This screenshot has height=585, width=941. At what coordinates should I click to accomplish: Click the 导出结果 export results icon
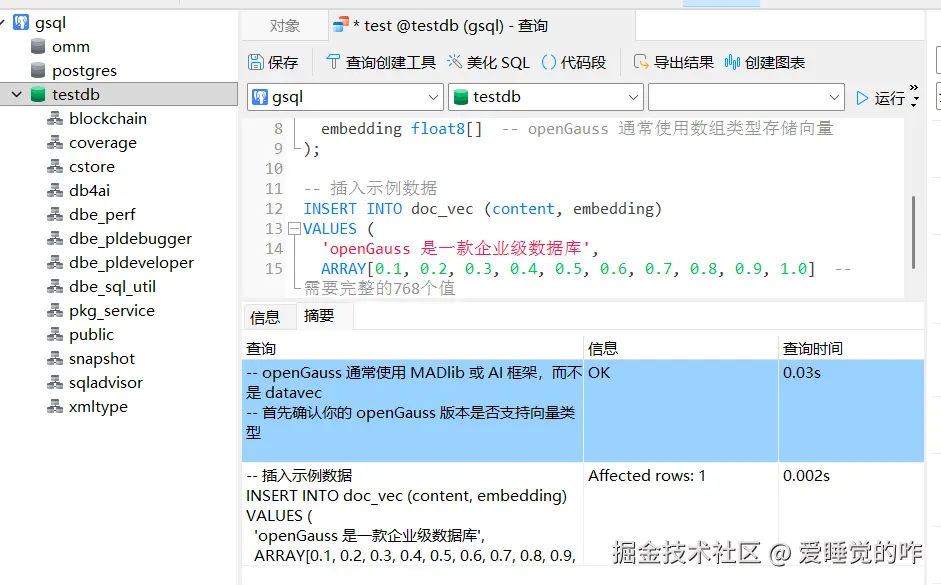tap(641, 62)
